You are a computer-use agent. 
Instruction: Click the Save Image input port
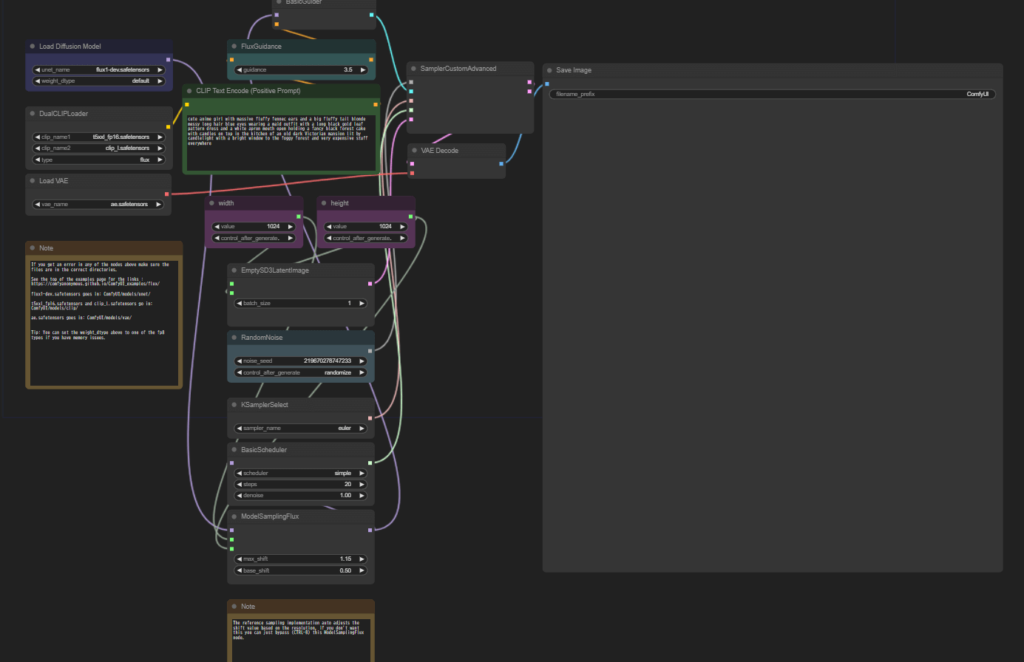pos(547,84)
